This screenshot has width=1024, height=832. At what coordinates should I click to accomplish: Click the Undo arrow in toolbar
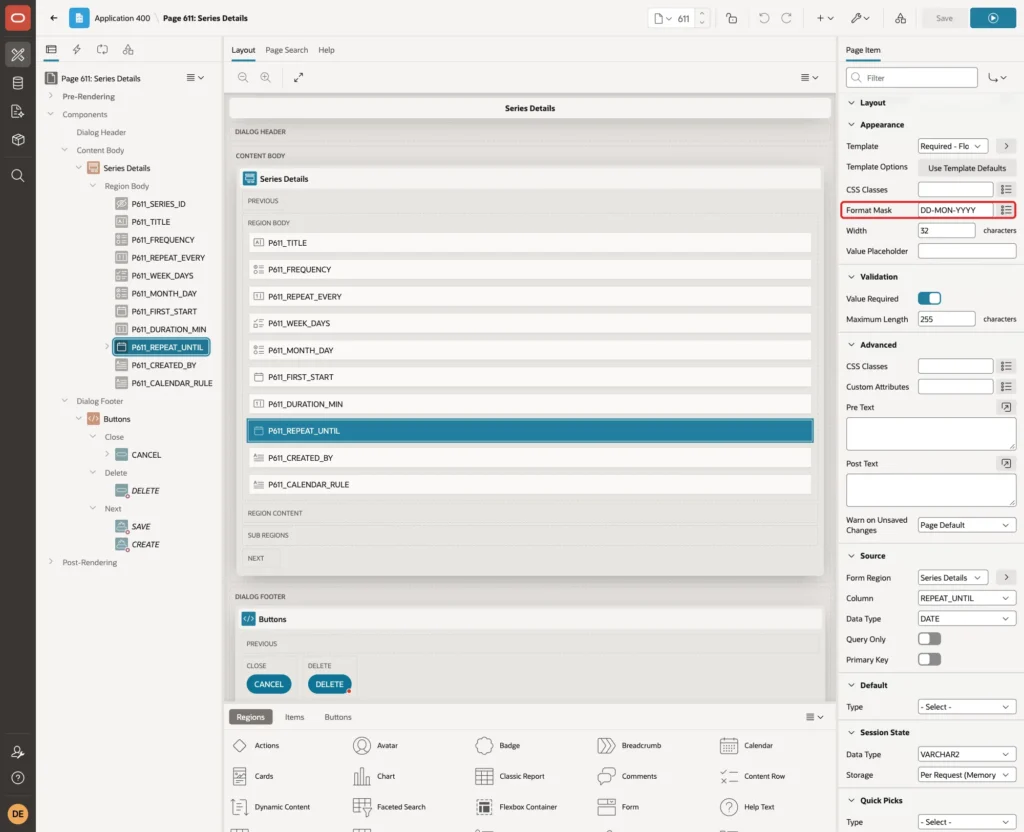[x=763, y=18]
